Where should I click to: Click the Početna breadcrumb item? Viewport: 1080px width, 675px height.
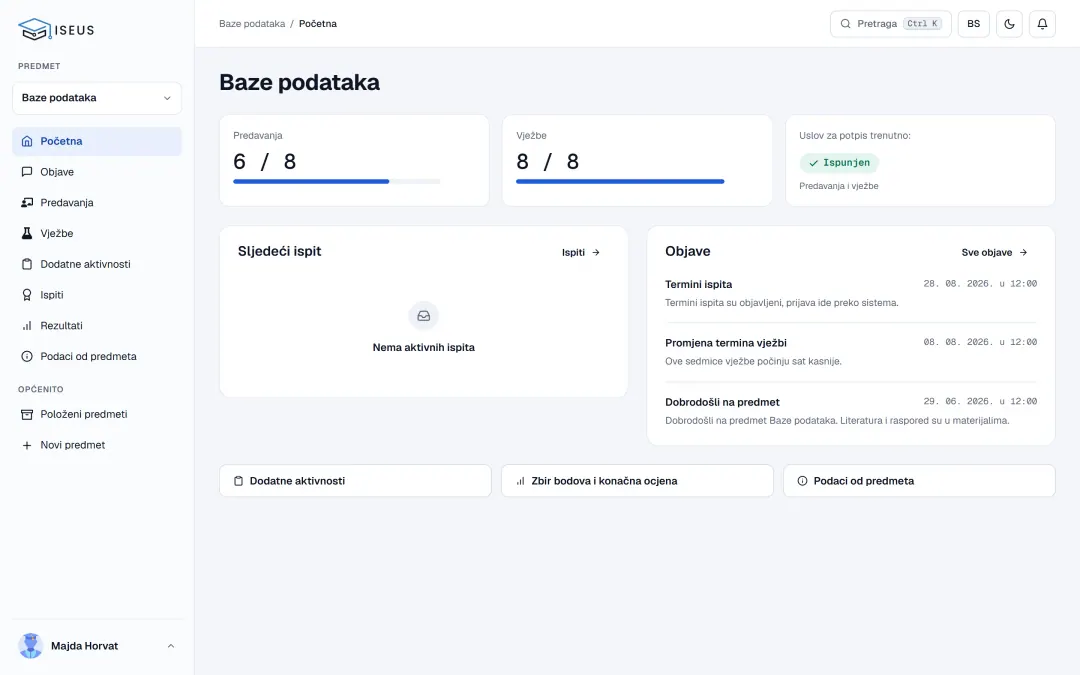(318, 24)
